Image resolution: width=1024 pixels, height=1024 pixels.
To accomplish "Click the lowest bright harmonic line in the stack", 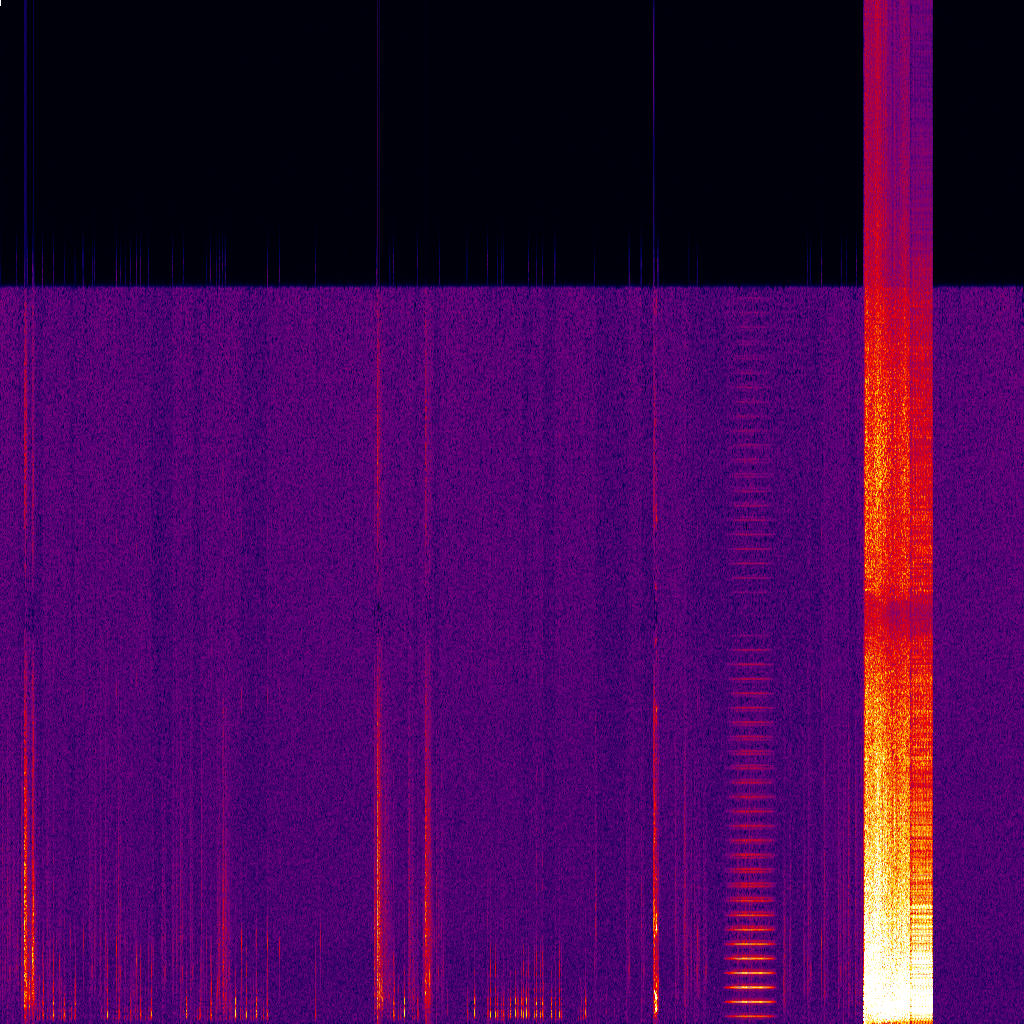I will point(751,1000).
